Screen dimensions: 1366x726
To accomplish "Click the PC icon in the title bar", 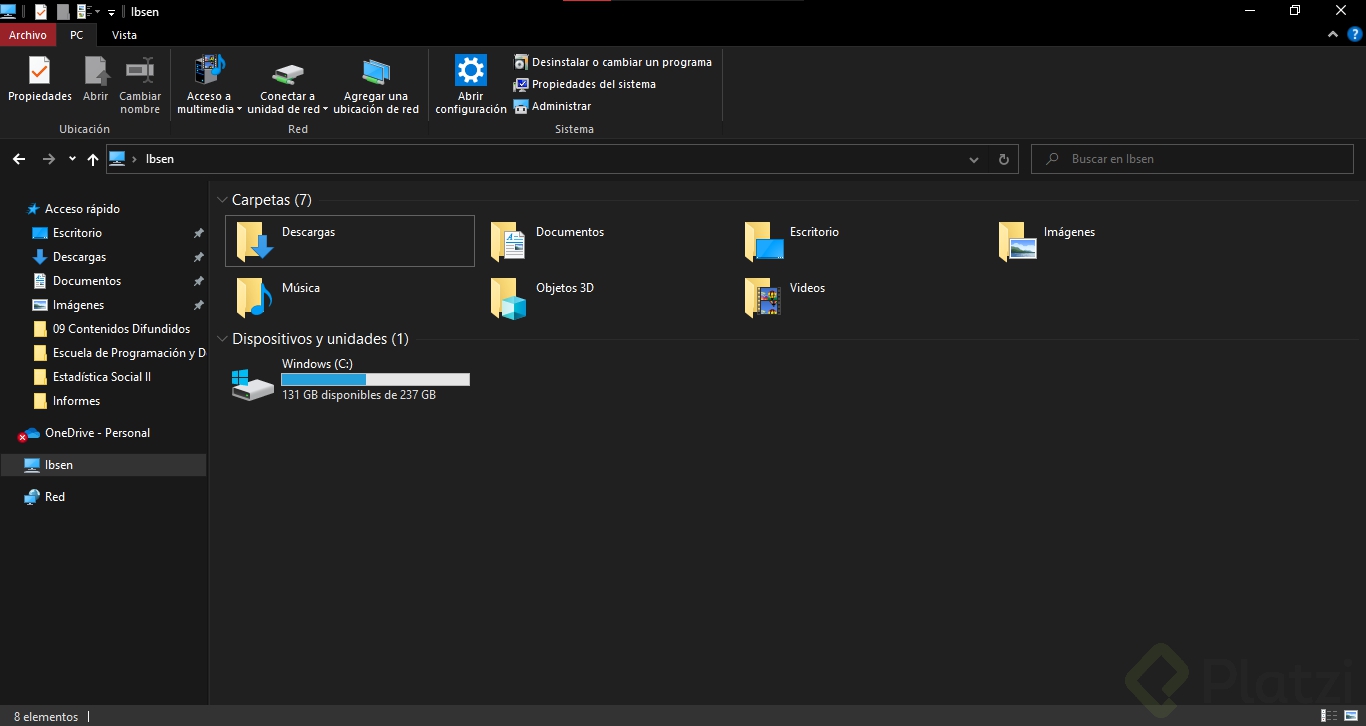I will pos(8,12).
